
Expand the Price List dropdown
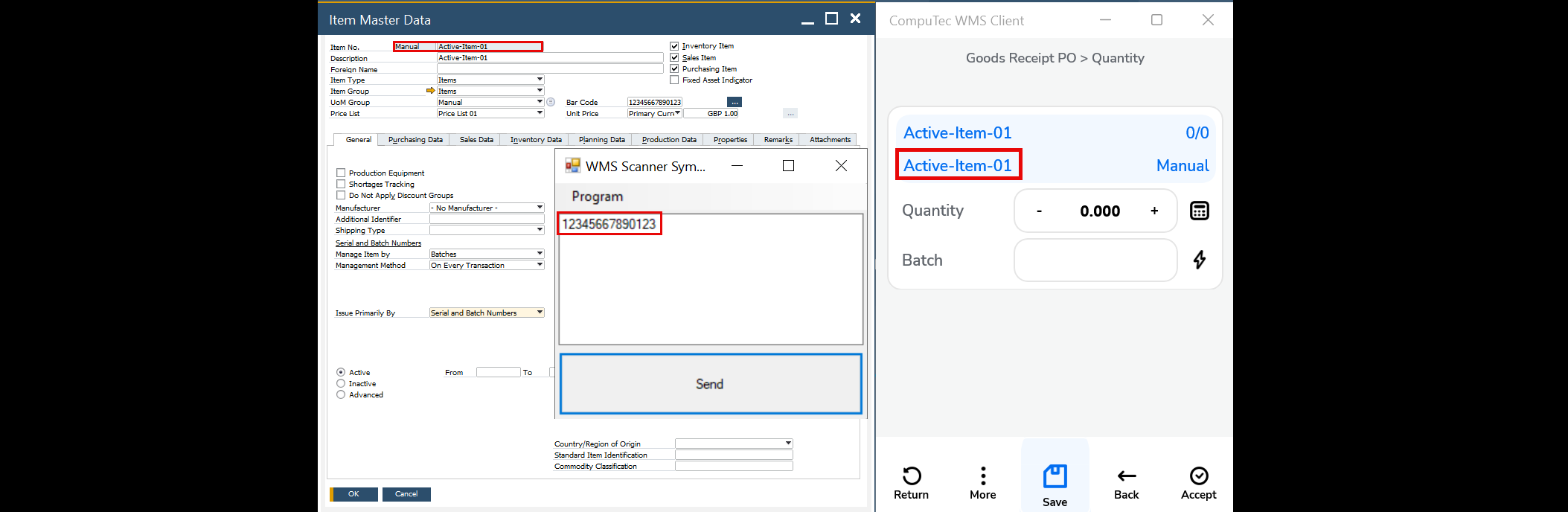click(x=540, y=113)
